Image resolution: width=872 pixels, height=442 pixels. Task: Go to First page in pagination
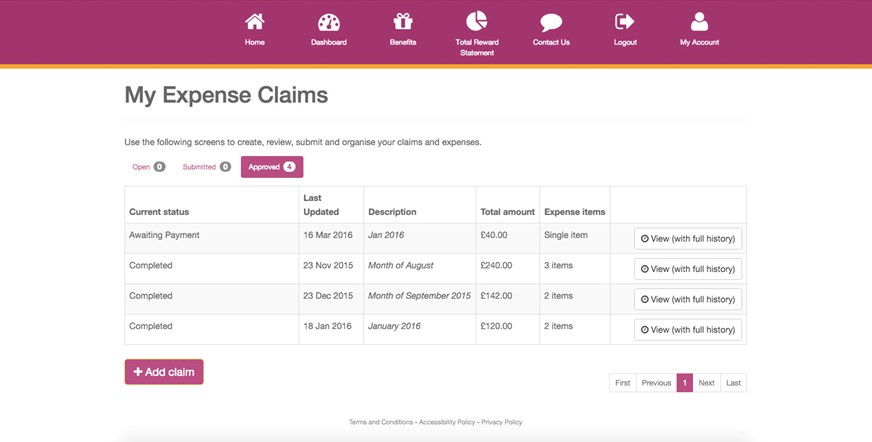pos(623,383)
